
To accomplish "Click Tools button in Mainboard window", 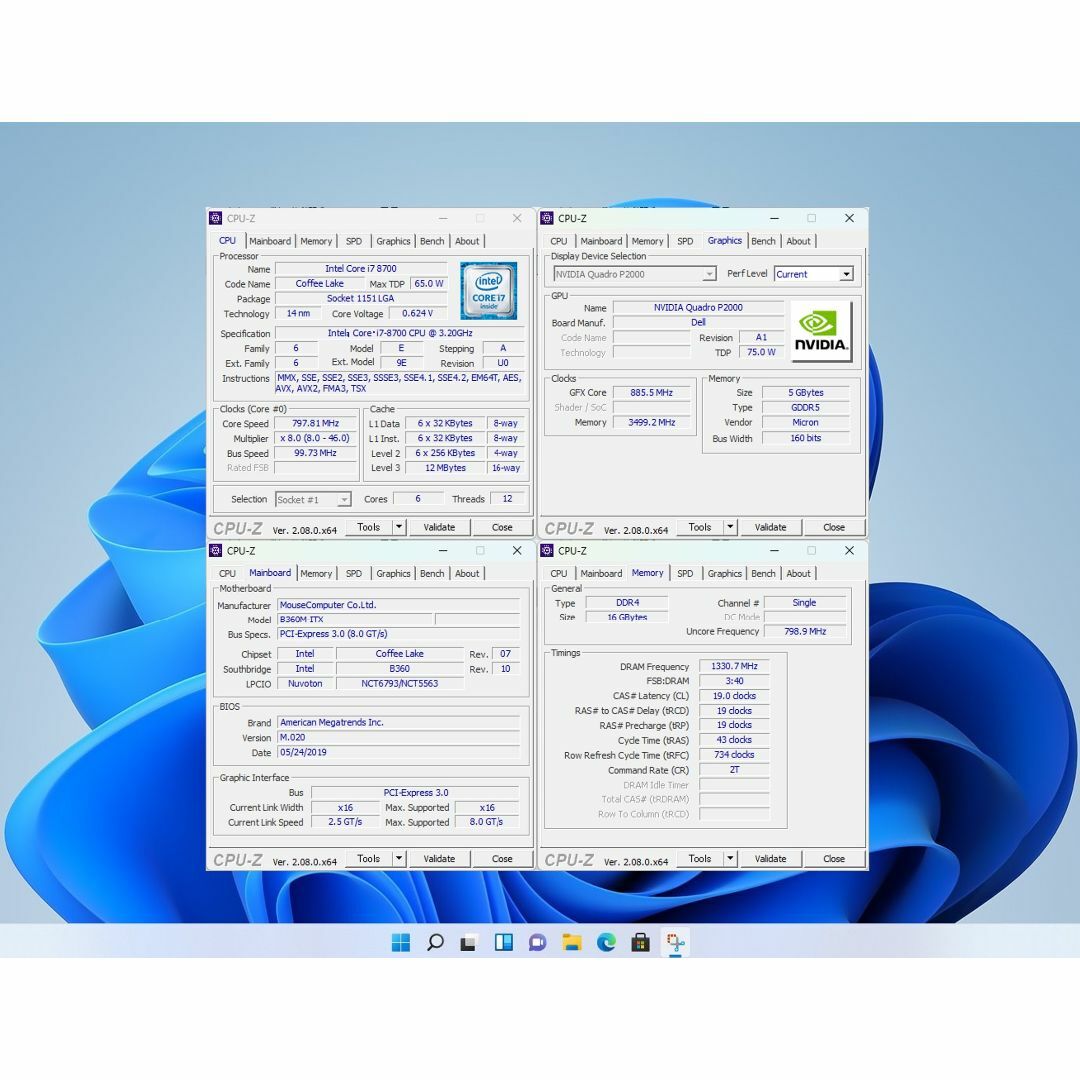I will [368, 858].
